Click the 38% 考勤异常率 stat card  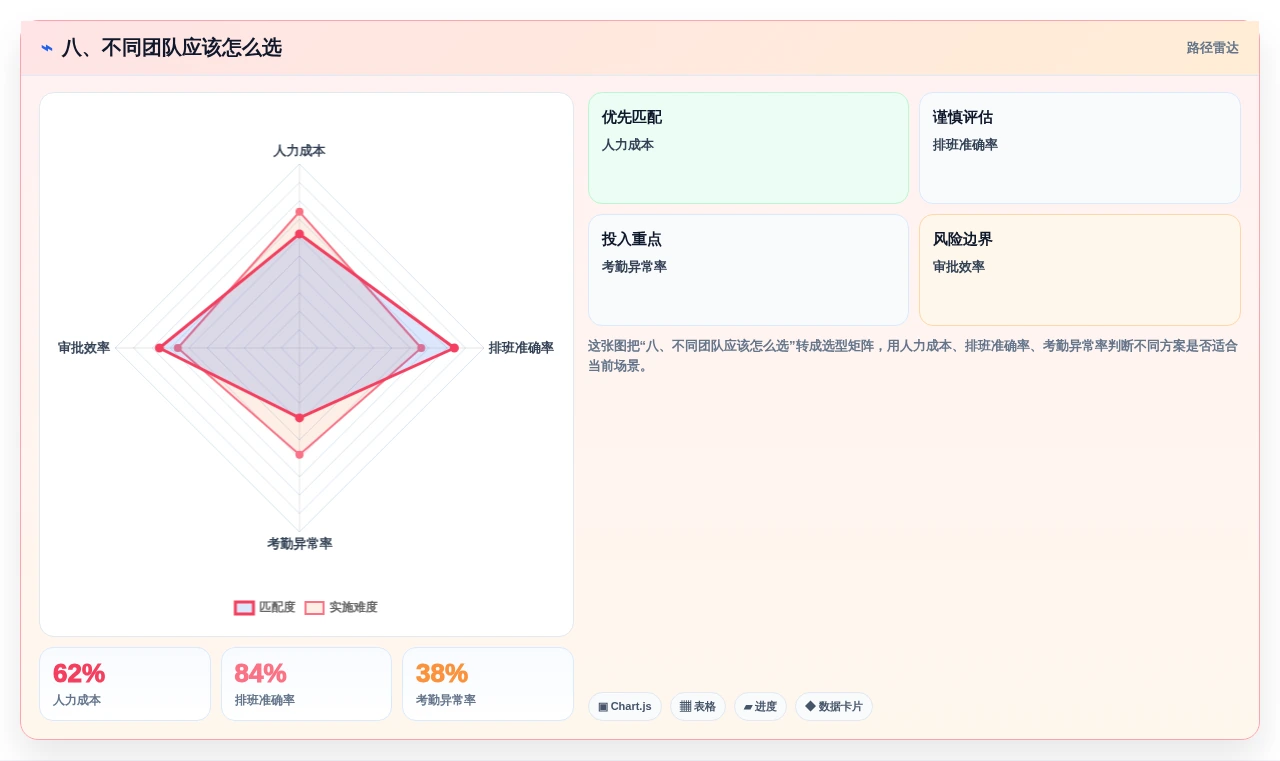click(488, 684)
